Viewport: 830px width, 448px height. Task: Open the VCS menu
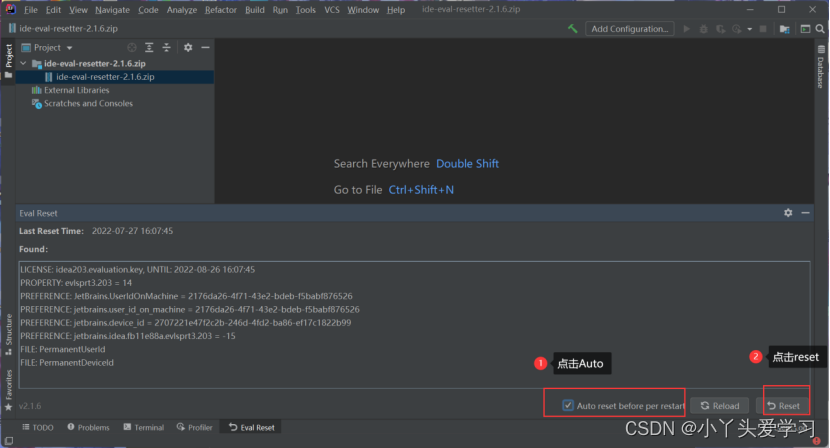(332, 10)
